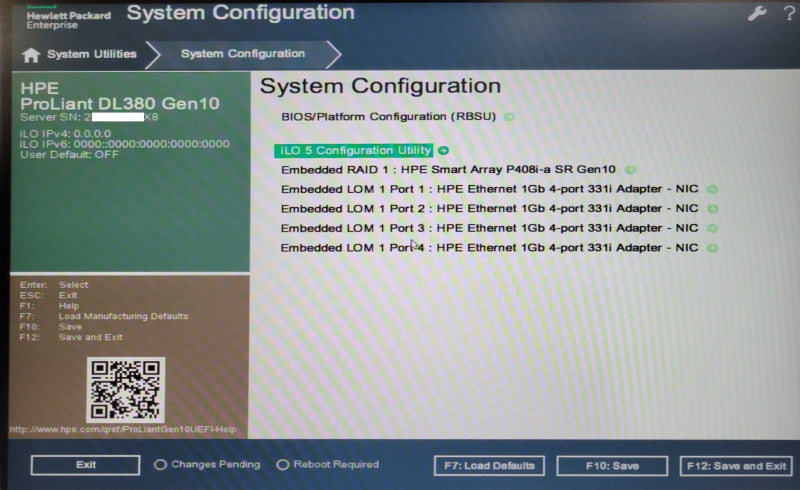Open help via the question mark icon
Image resolution: width=800 pixels, height=490 pixels.
pyautogui.click(x=788, y=13)
